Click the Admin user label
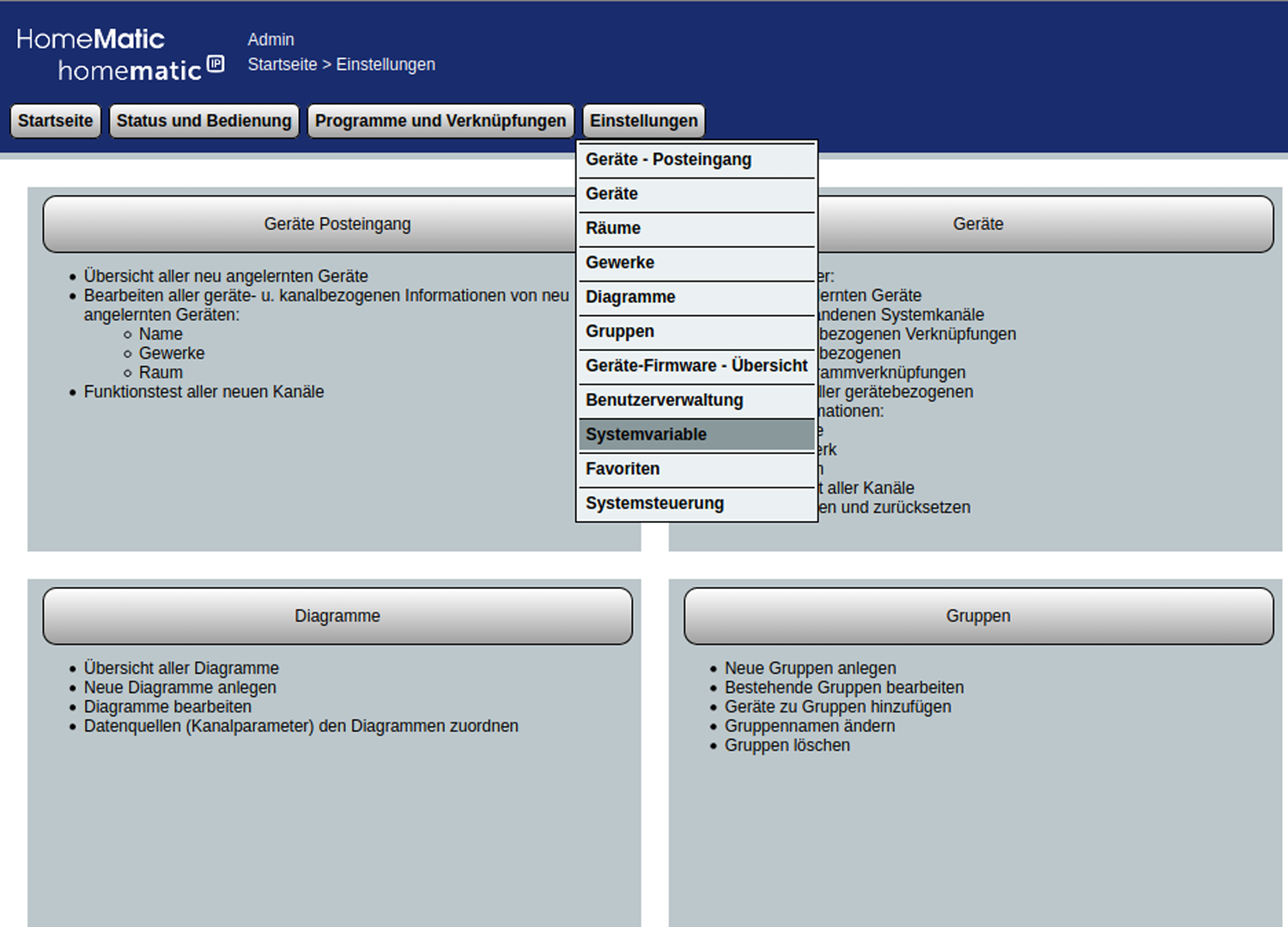Screen dimensions: 1288x927 click(271, 39)
